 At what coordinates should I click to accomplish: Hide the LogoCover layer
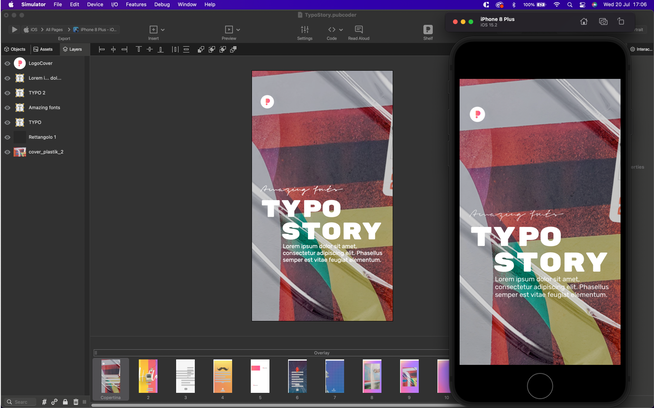click(x=7, y=63)
